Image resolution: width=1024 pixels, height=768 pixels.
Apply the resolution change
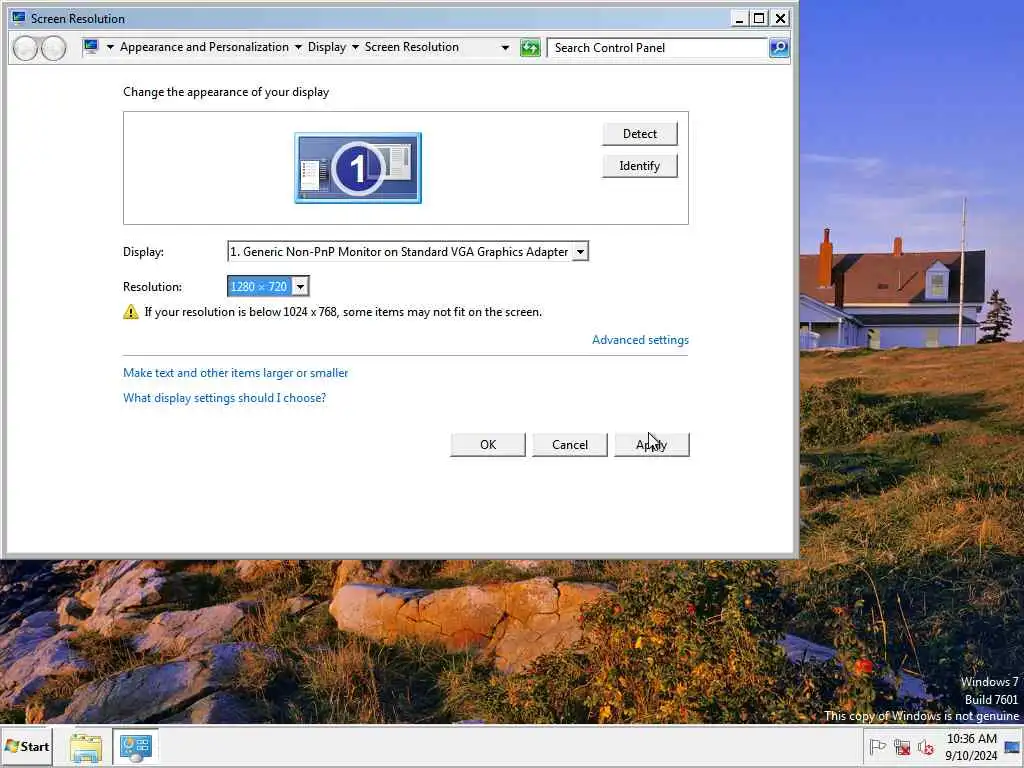(x=651, y=445)
